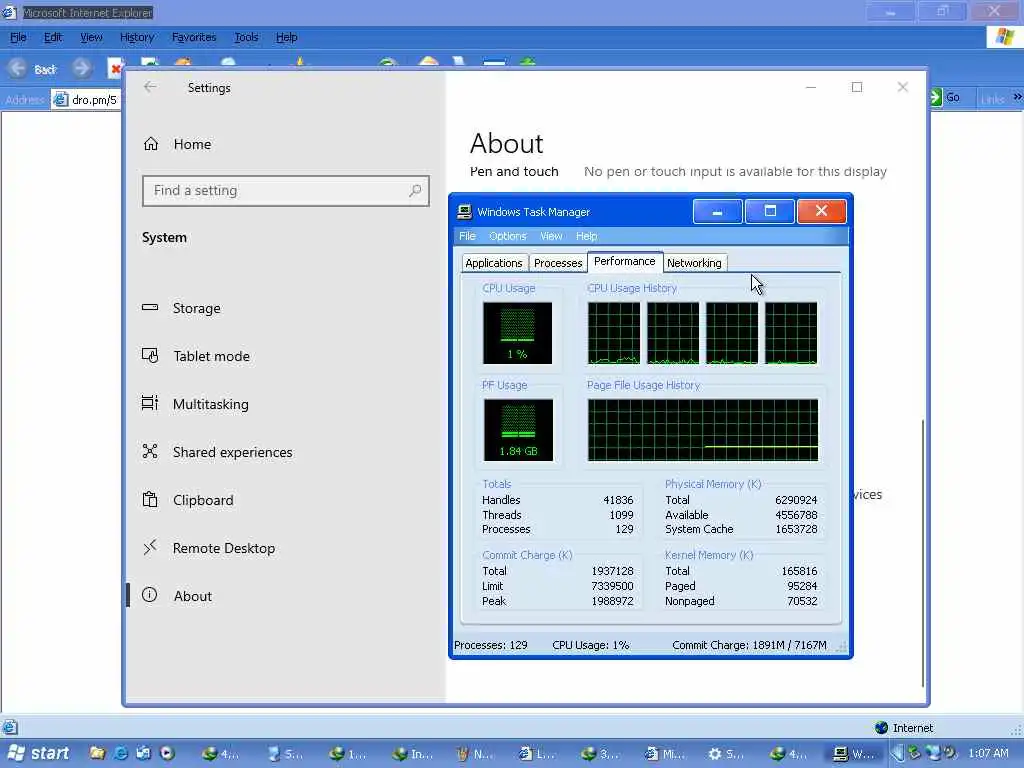Open Task Manager Options menu
The height and width of the screenshot is (768, 1024).
[507, 236]
